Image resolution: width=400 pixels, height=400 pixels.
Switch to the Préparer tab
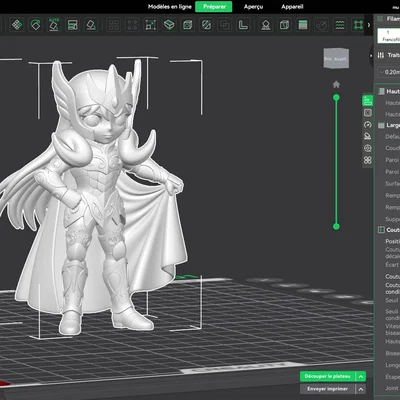click(214, 7)
